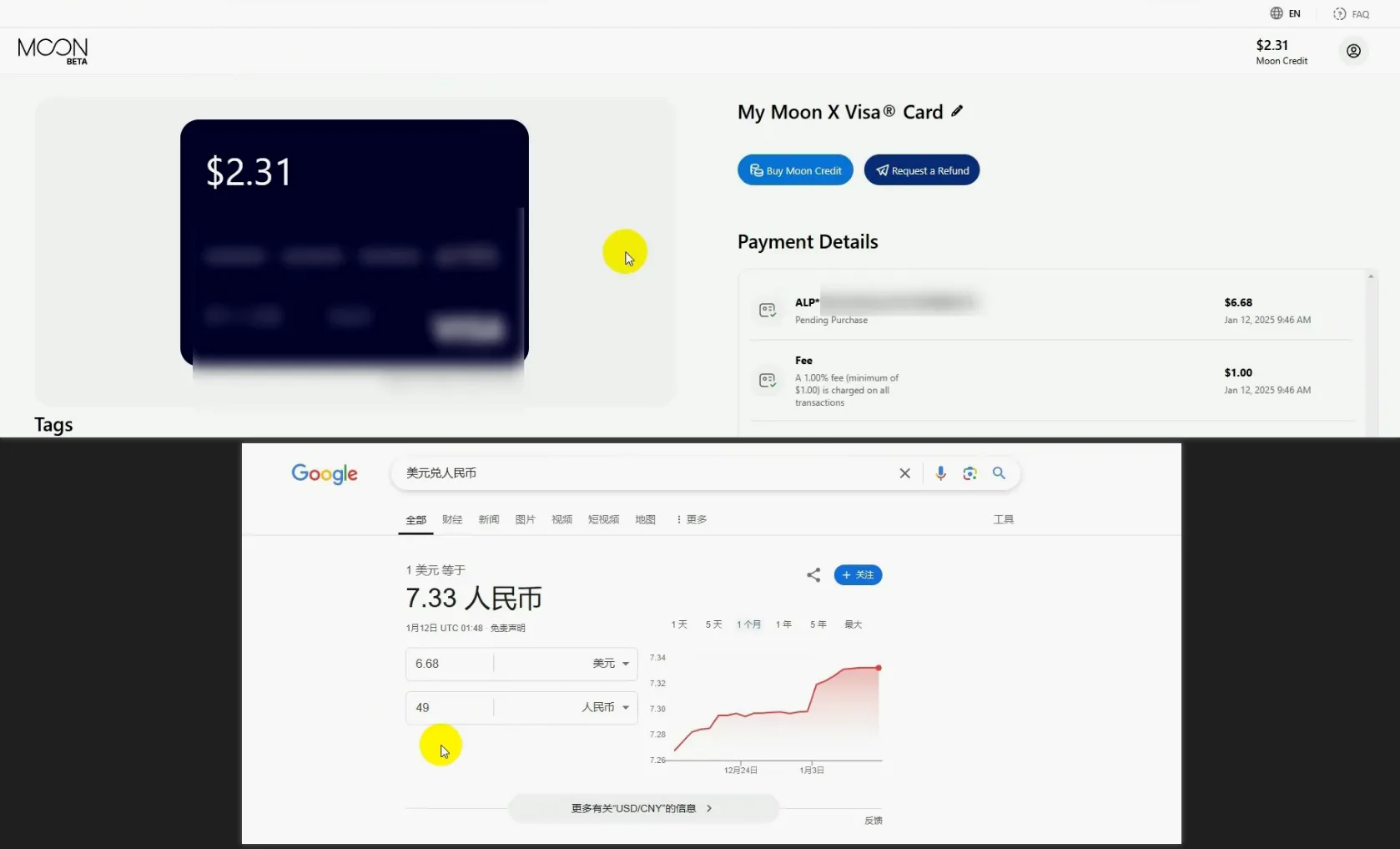Click the globe language icon
The width and height of the screenshot is (1400, 849).
tap(1276, 13)
